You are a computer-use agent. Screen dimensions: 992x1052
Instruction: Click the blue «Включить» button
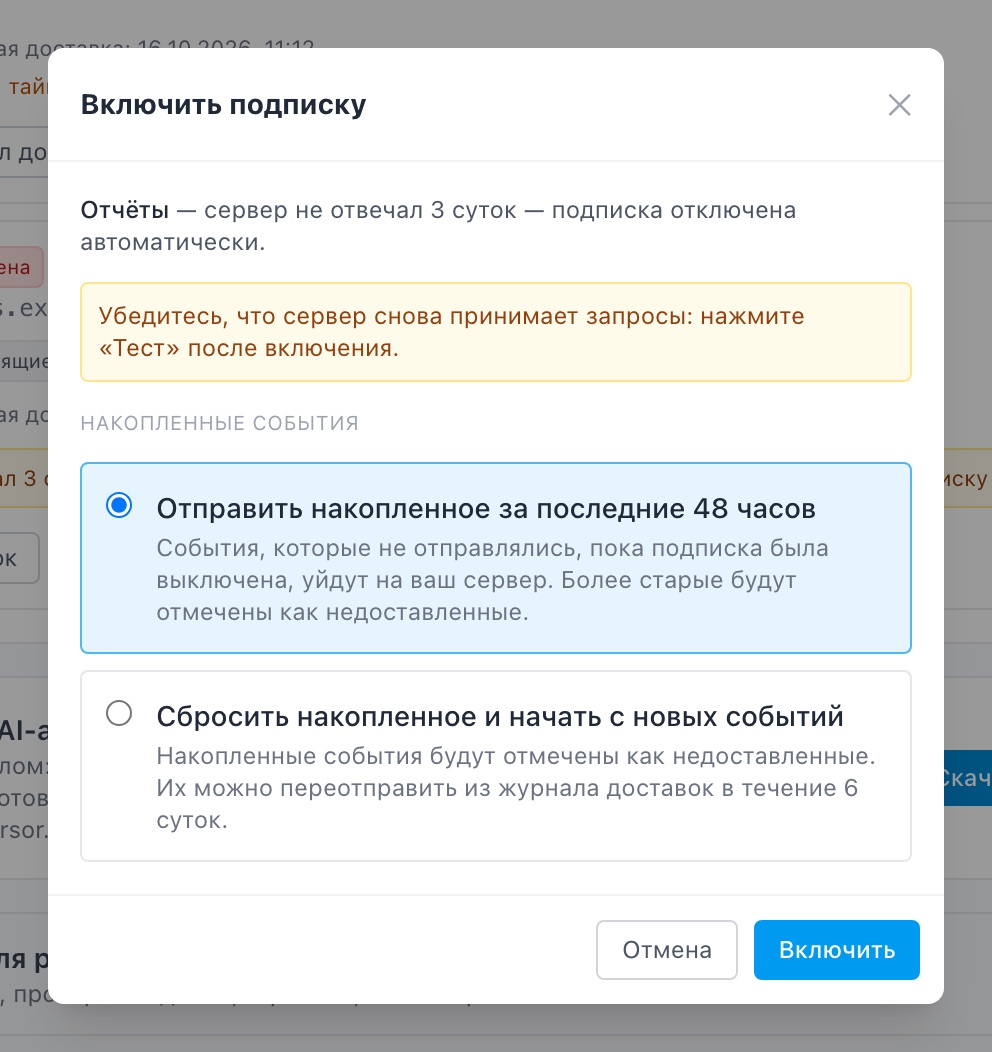(836, 949)
